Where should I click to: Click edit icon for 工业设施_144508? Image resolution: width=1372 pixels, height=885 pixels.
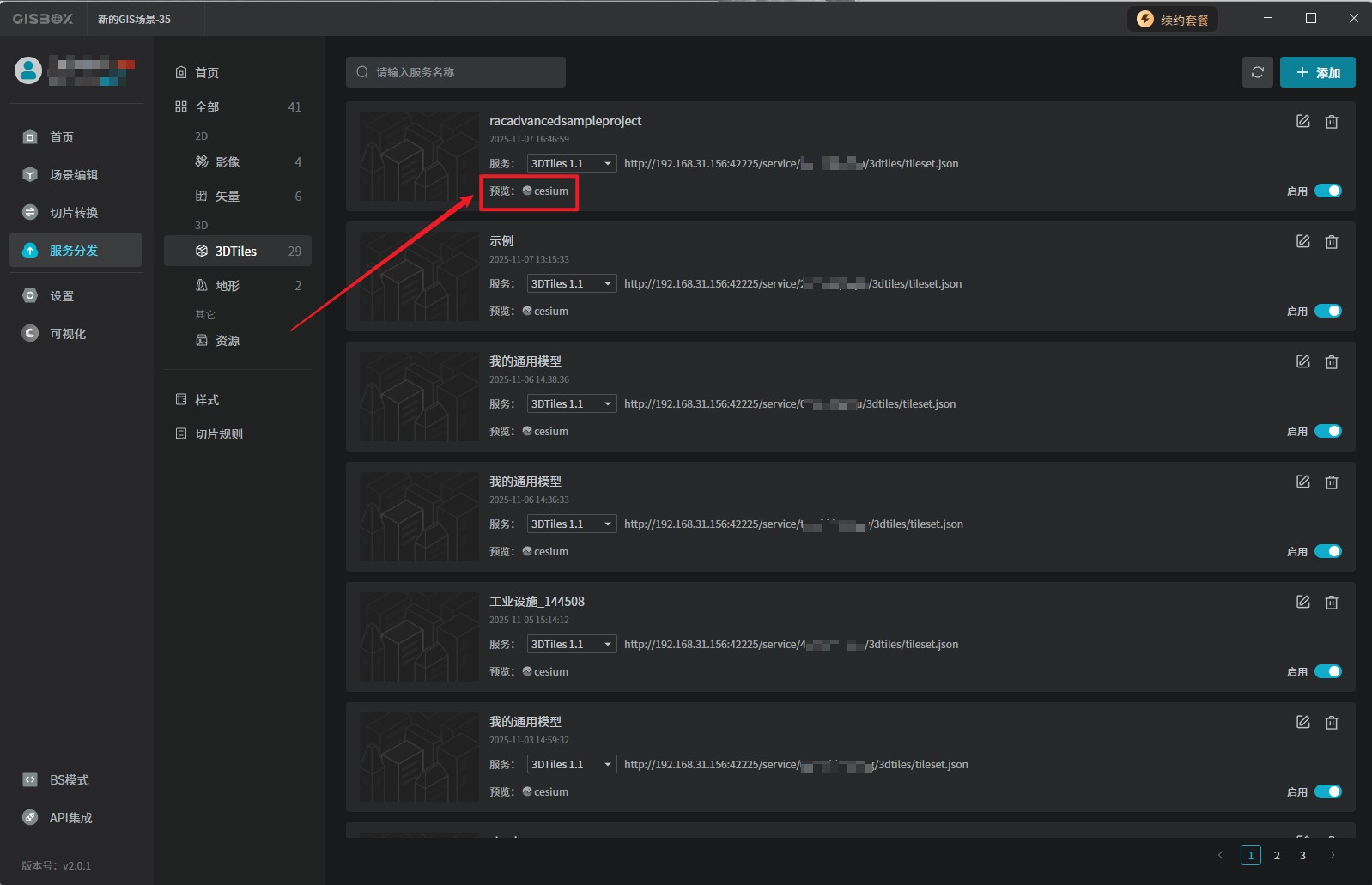tap(1302, 602)
